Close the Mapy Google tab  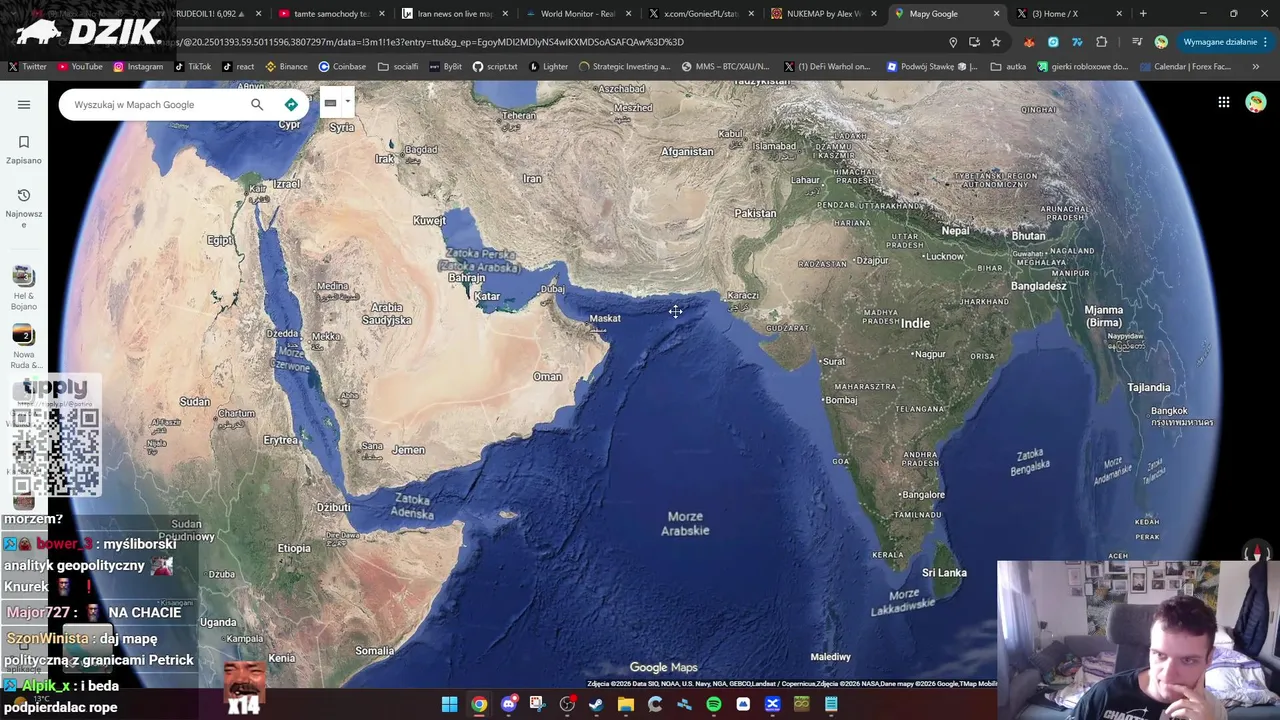click(x=996, y=14)
